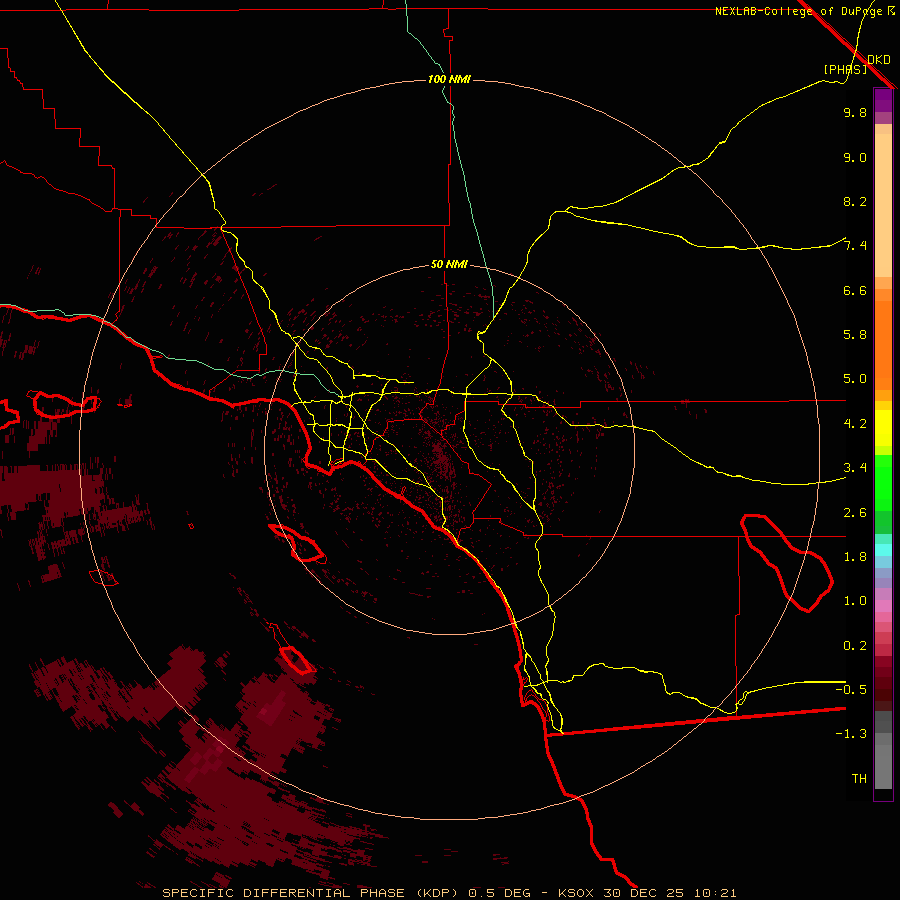900x900 pixels.
Task: Pick the pink band beside 1.0
Action: tap(883, 606)
